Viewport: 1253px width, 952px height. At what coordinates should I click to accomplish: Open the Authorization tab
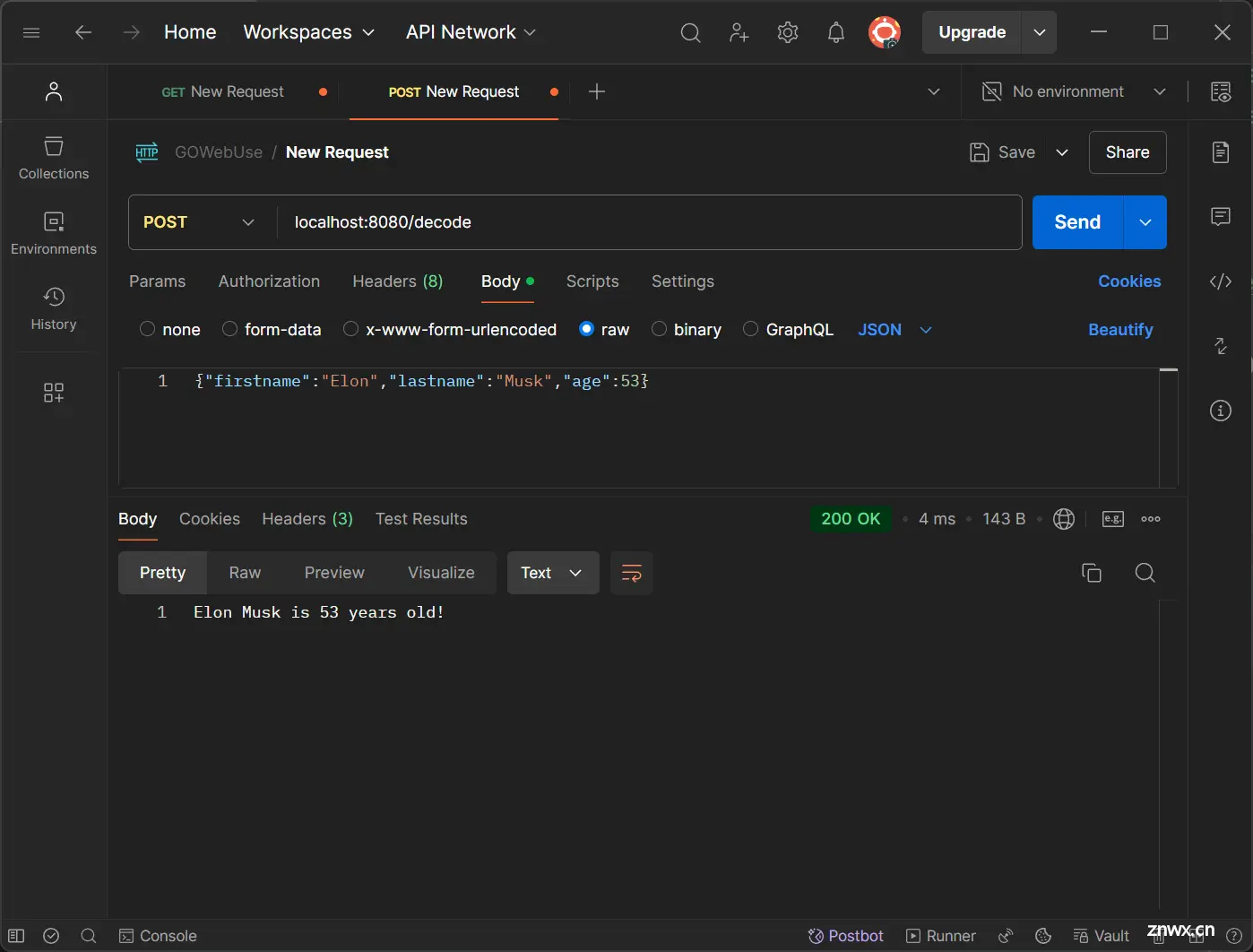coord(269,281)
